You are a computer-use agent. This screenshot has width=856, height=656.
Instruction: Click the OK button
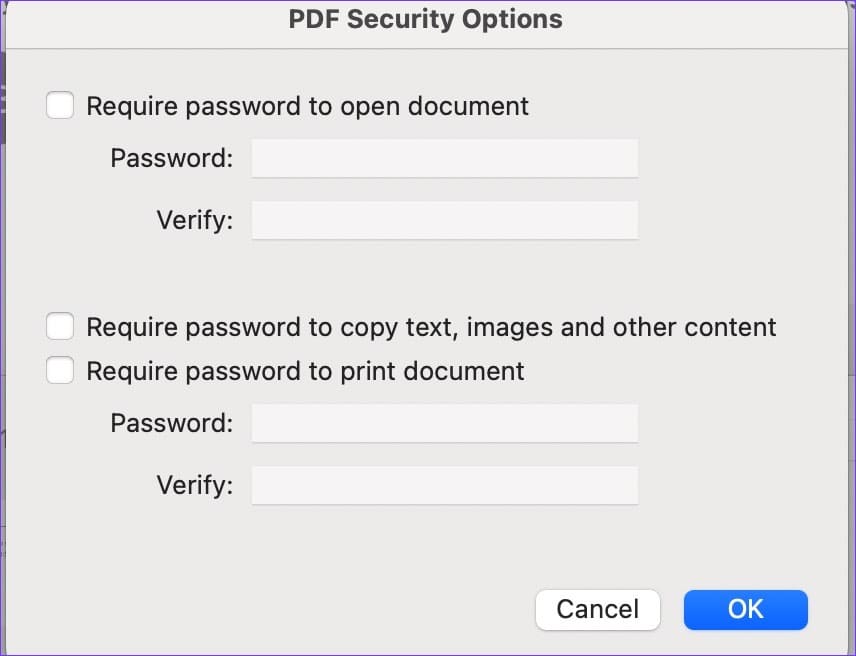pos(745,610)
